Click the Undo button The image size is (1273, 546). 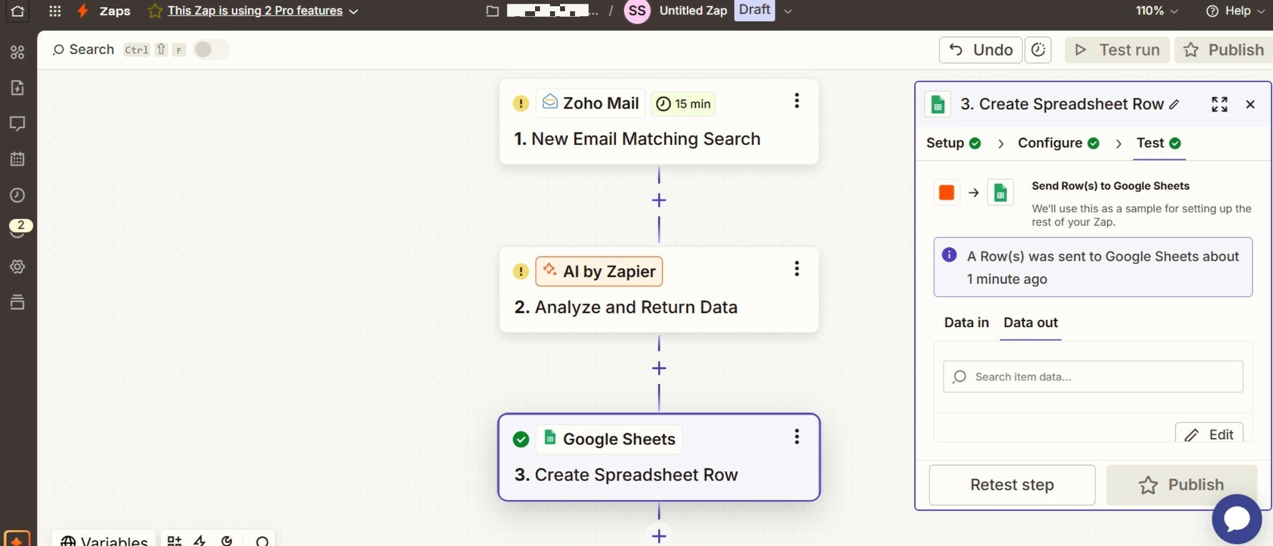(x=980, y=50)
